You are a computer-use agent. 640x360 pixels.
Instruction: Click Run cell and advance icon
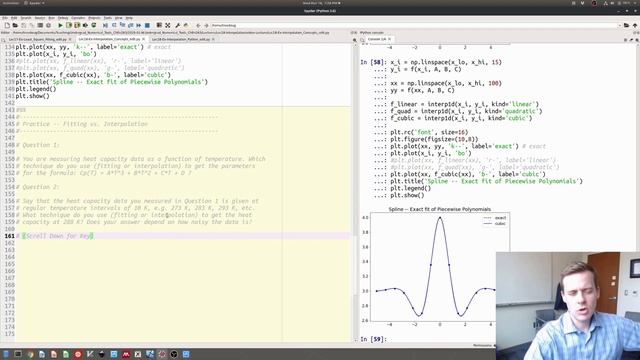77,25
